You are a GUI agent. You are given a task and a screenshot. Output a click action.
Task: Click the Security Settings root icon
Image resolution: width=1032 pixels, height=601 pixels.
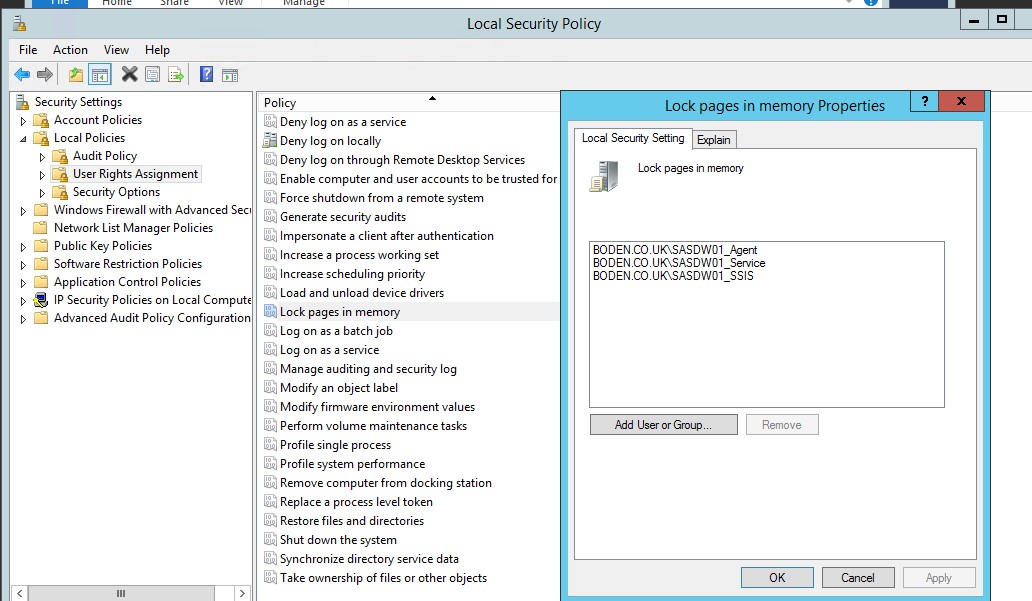click(x=22, y=102)
